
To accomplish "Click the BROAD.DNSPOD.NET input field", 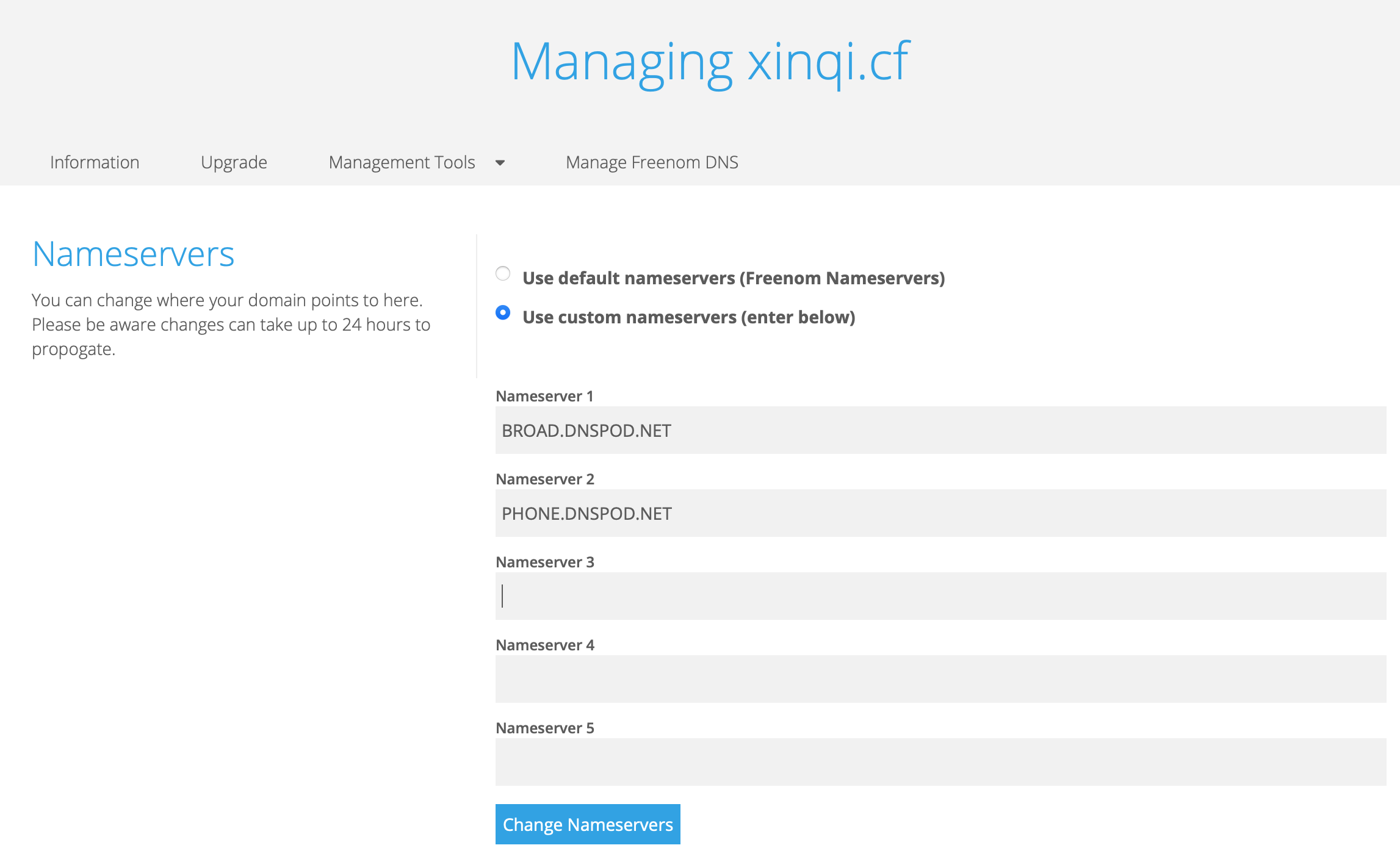I will click(x=940, y=431).
